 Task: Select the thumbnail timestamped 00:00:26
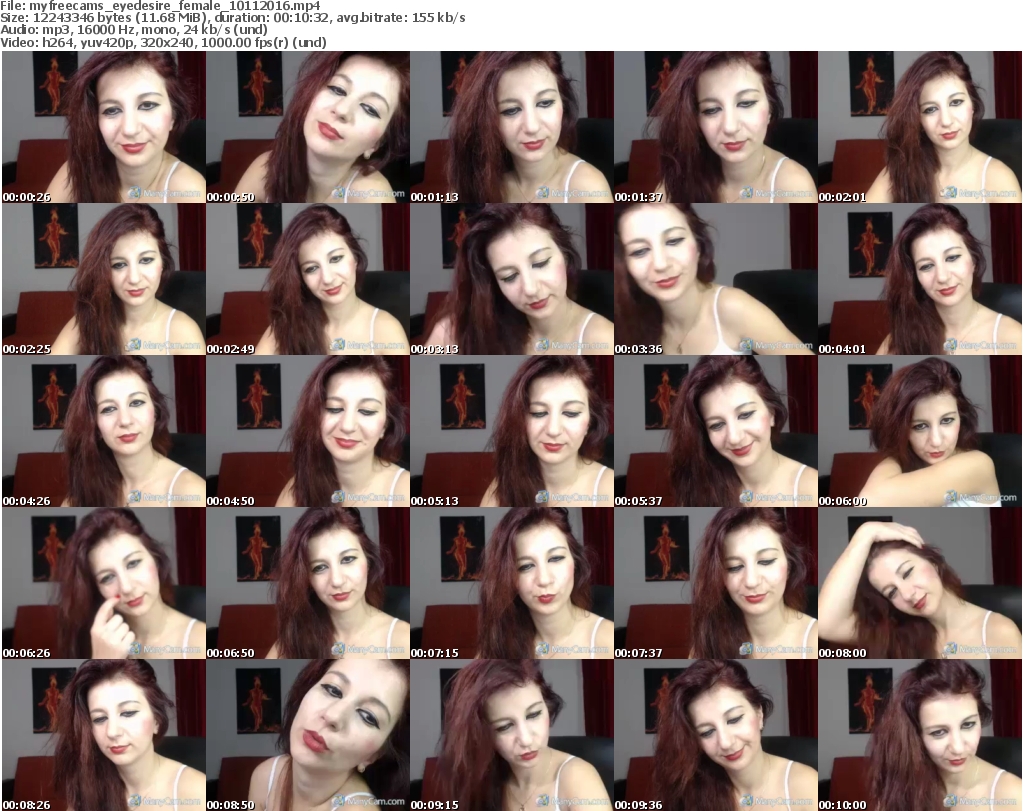[x=104, y=127]
